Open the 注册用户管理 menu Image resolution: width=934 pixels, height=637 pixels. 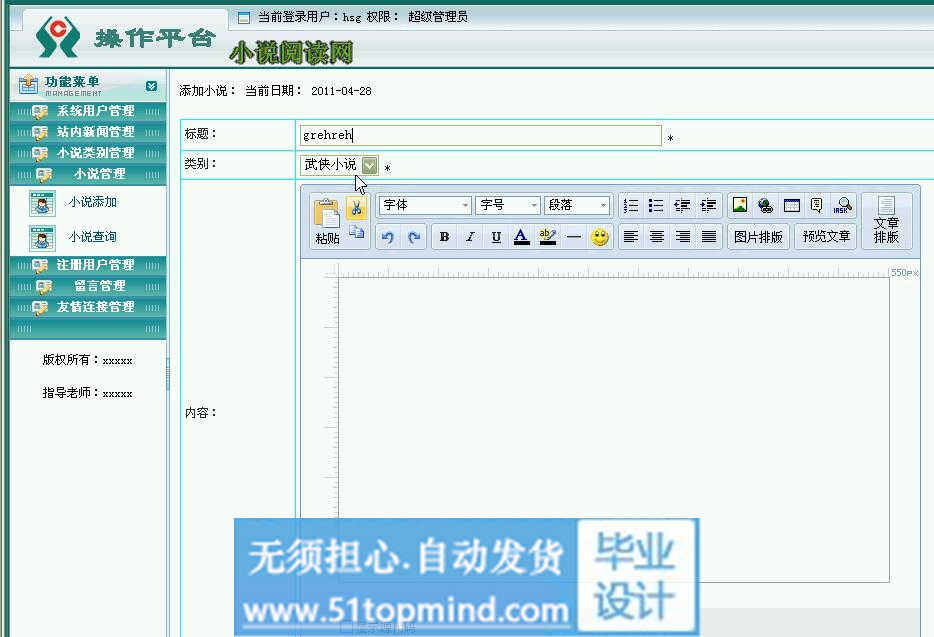pos(88,265)
